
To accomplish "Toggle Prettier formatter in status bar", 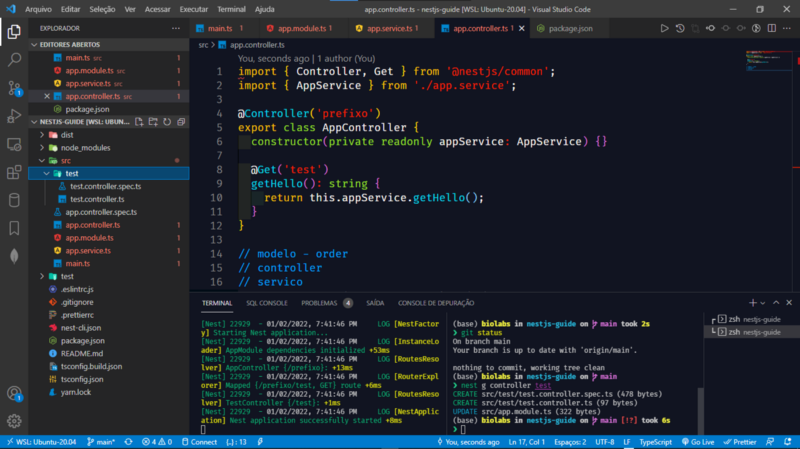I will click(x=740, y=442).
